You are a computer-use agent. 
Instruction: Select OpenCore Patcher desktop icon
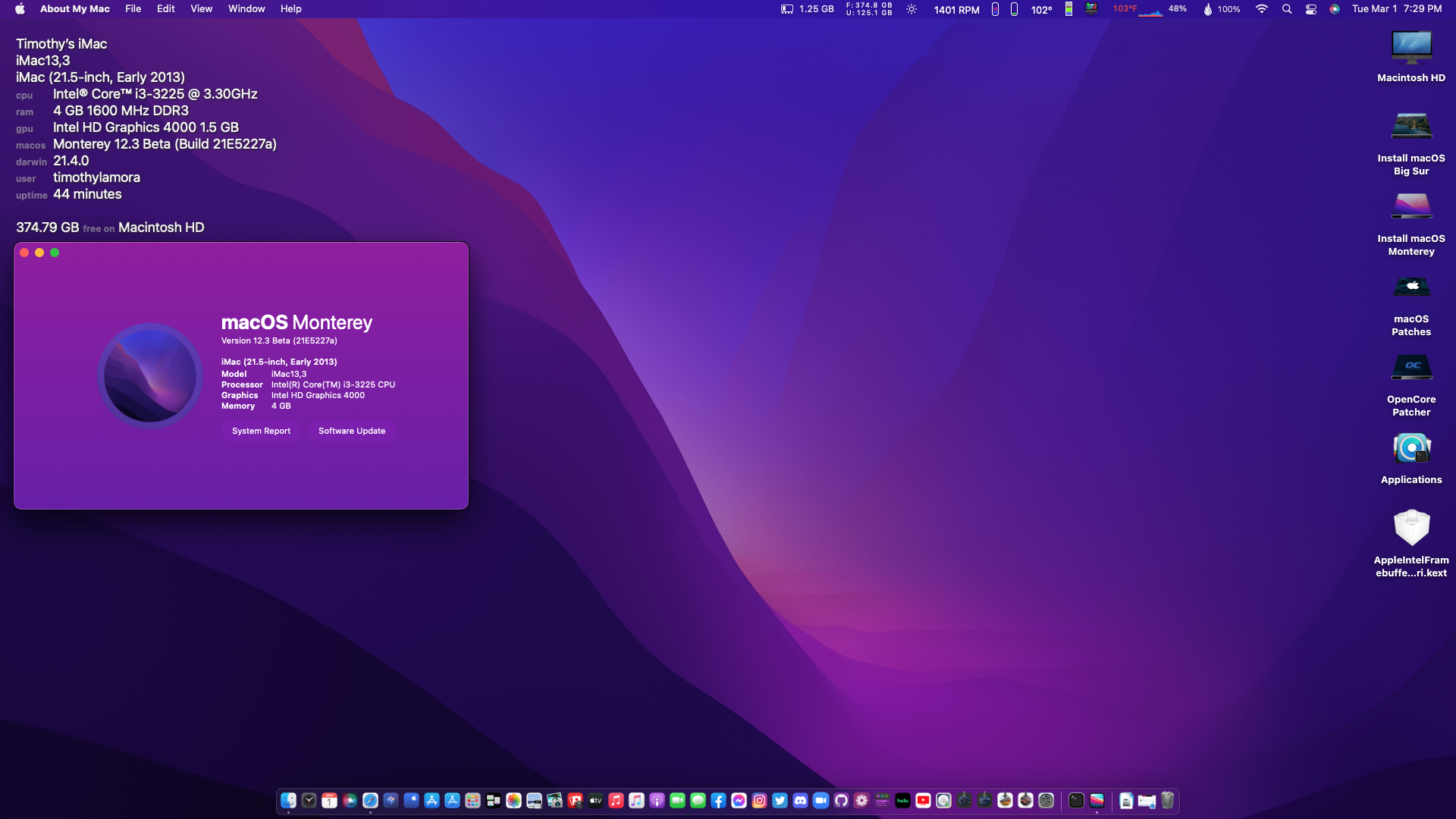[1411, 384]
